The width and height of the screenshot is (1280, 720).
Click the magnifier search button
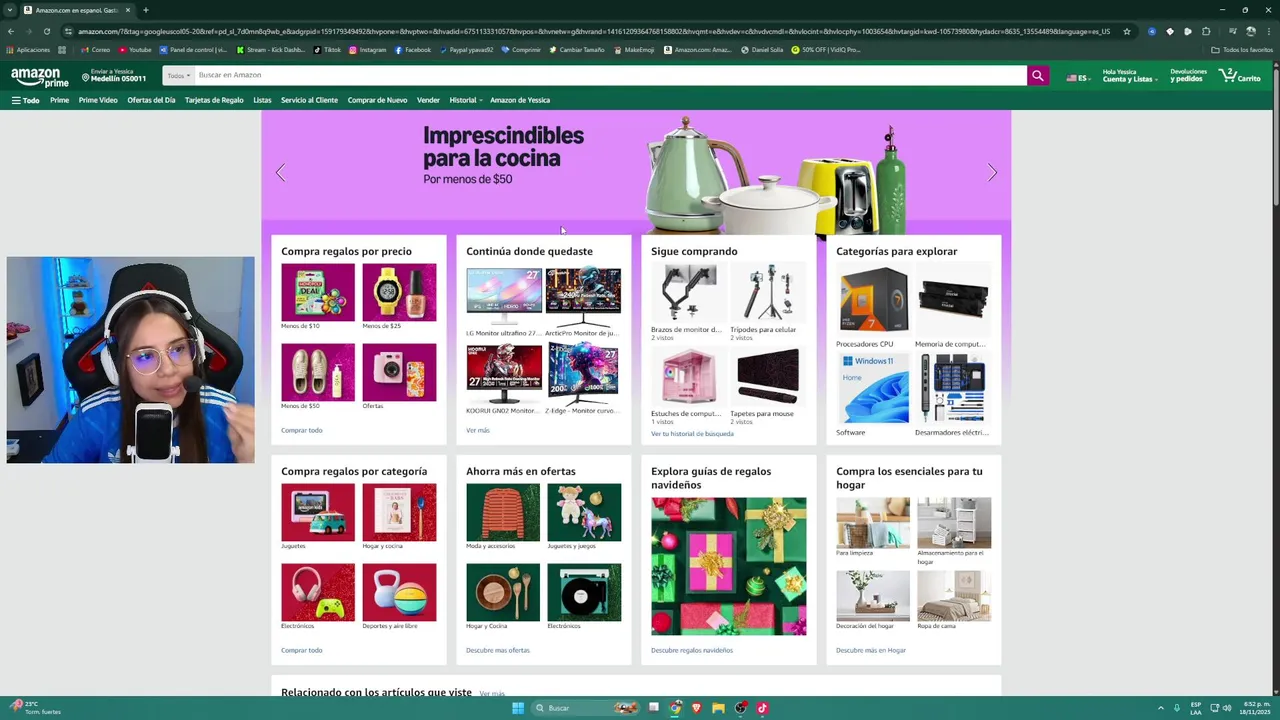click(1038, 75)
